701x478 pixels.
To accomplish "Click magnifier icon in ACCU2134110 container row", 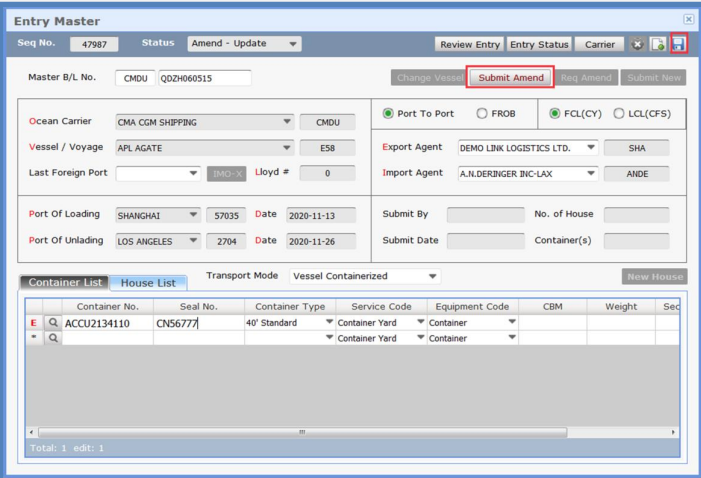I will pyautogui.click(x=53, y=324).
